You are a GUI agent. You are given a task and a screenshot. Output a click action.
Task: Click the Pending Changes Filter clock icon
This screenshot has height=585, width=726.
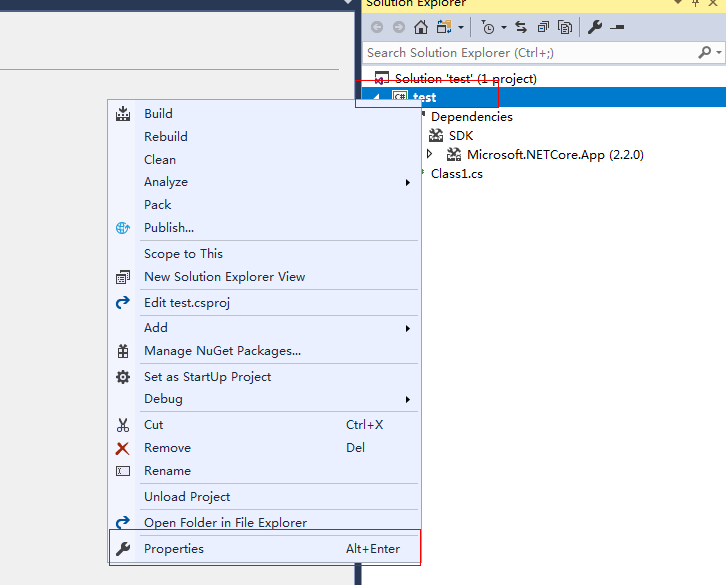(x=487, y=27)
